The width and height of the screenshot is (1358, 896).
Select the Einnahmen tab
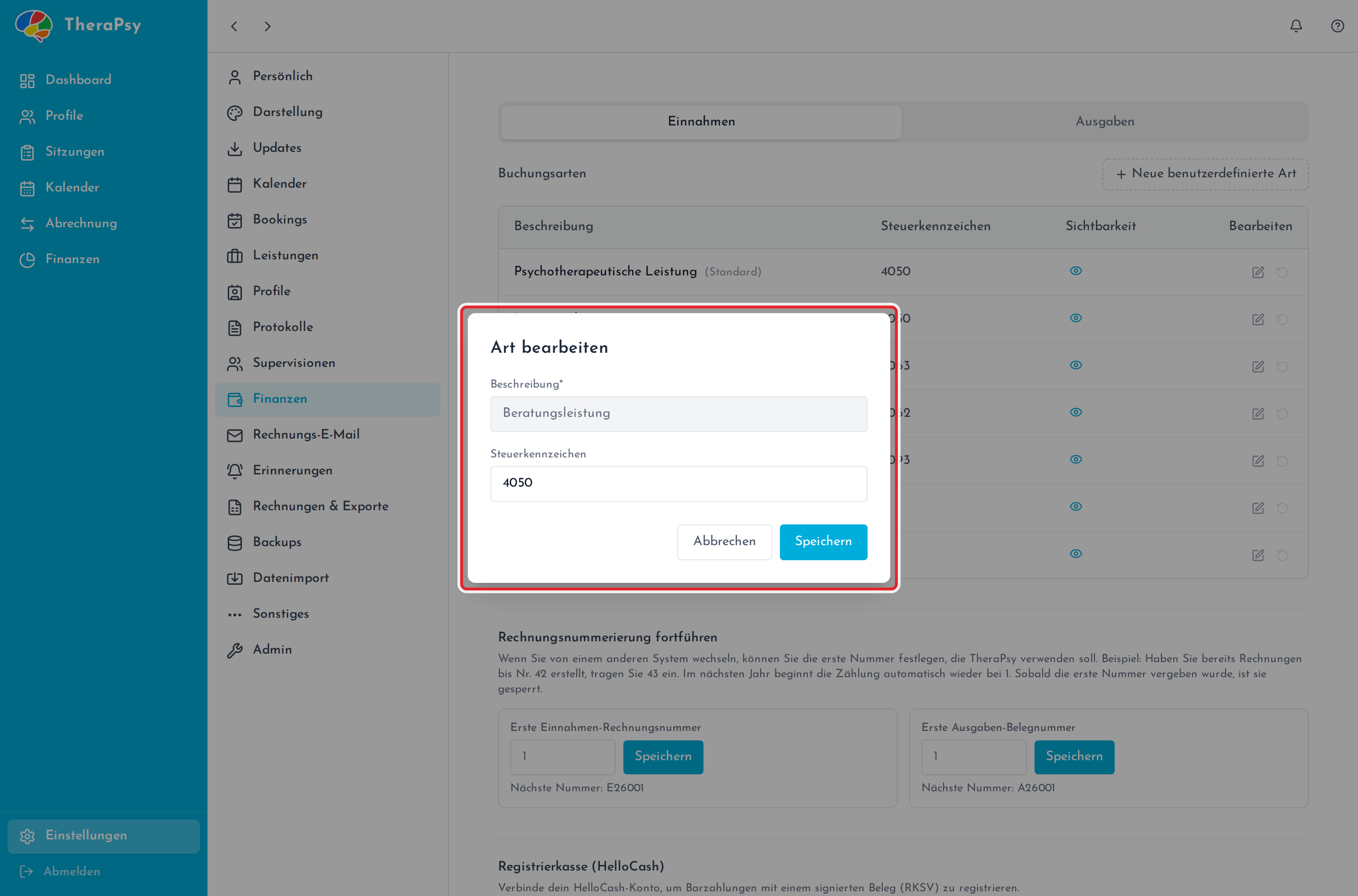click(x=701, y=122)
